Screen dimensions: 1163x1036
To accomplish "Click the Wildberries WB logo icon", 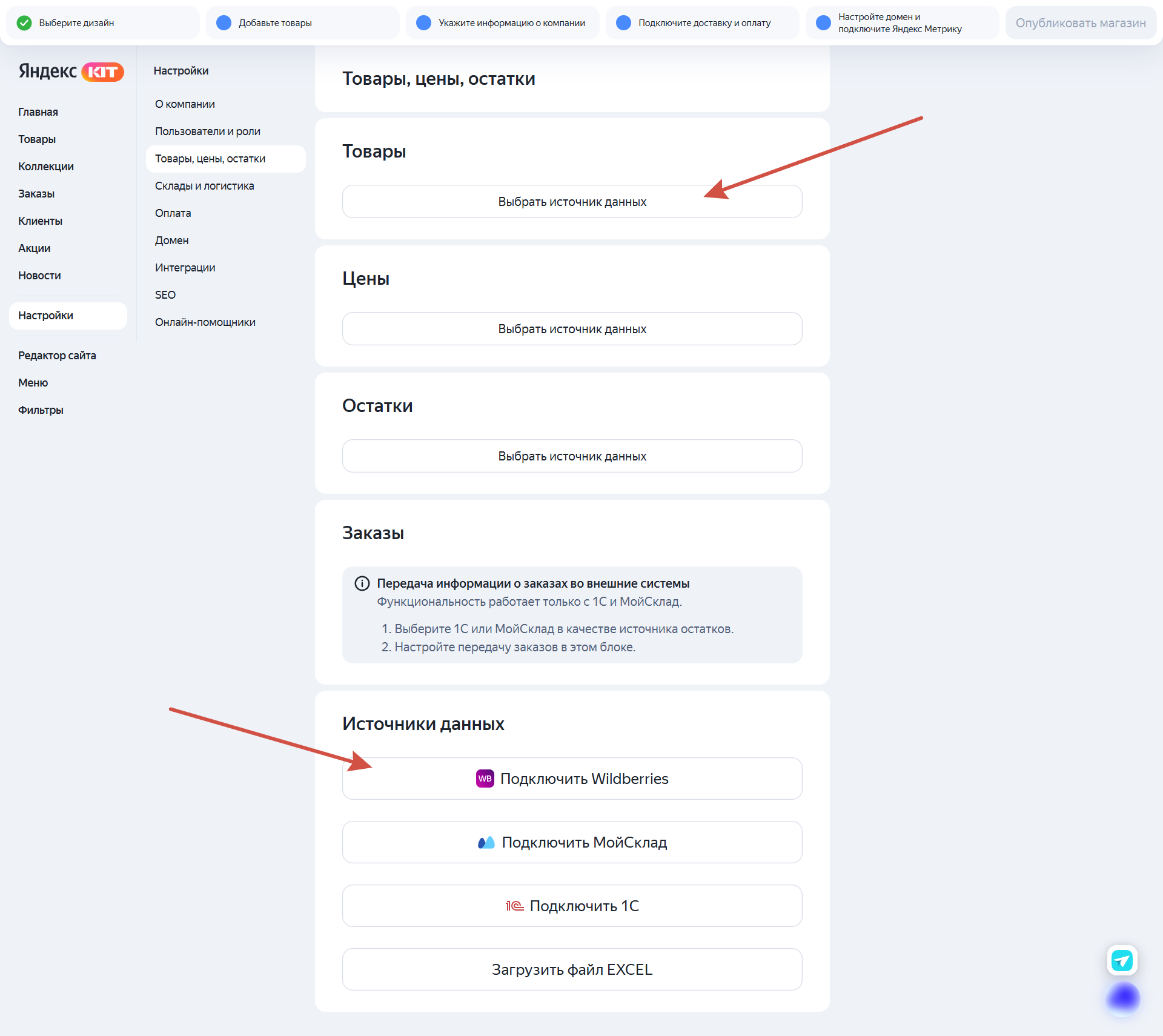I will pyautogui.click(x=485, y=779).
